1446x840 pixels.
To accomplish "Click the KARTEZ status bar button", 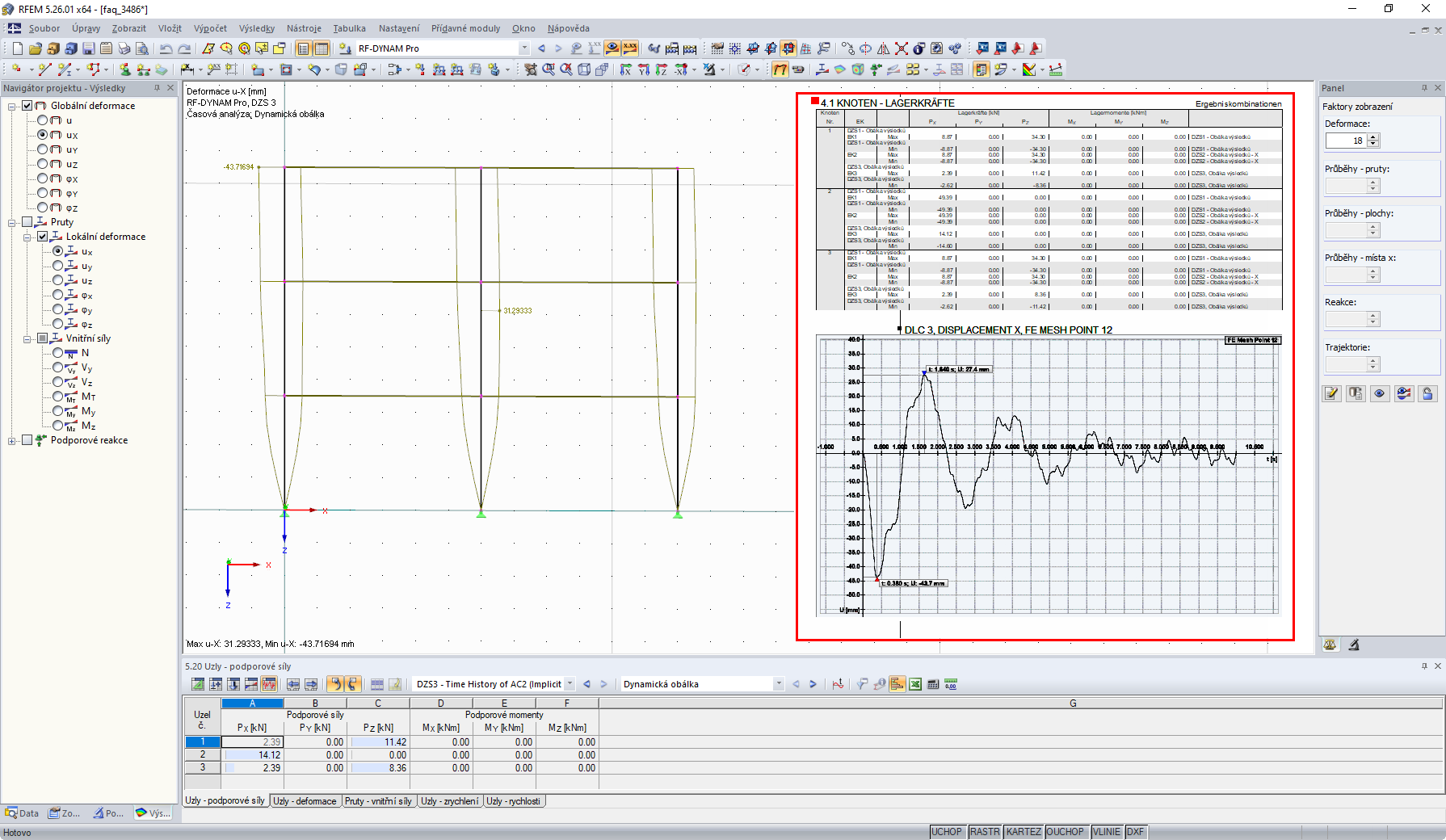I will (x=1023, y=832).
